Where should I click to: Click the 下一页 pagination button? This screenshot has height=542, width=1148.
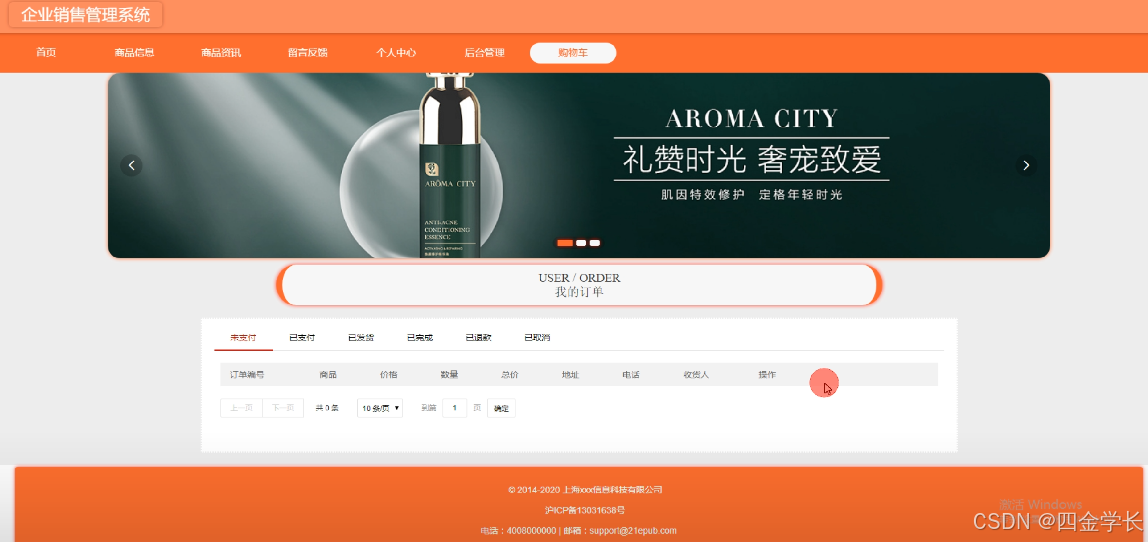(283, 408)
